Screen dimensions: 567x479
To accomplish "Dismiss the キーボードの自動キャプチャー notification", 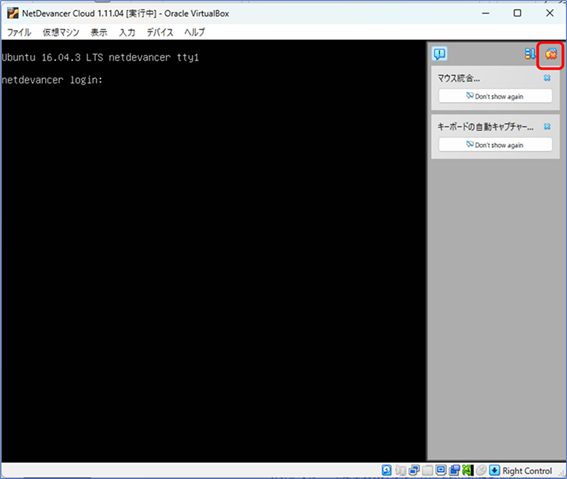I will tap(547, 127).
